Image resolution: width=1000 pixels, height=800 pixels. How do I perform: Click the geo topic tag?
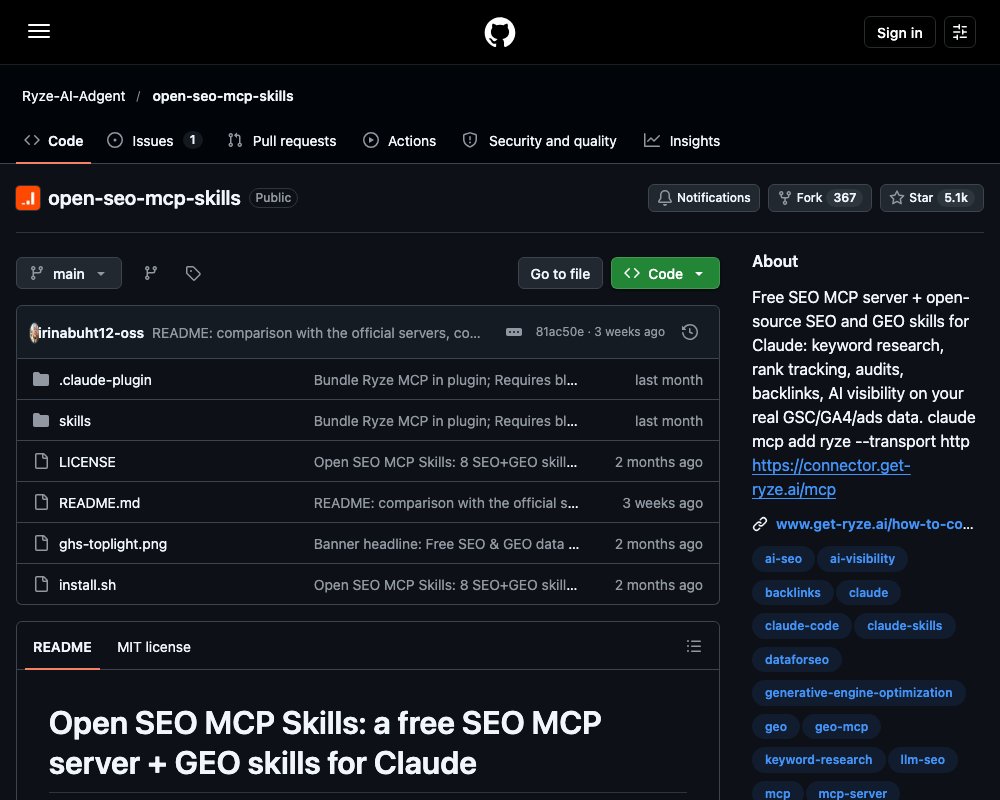click(776, 727)
